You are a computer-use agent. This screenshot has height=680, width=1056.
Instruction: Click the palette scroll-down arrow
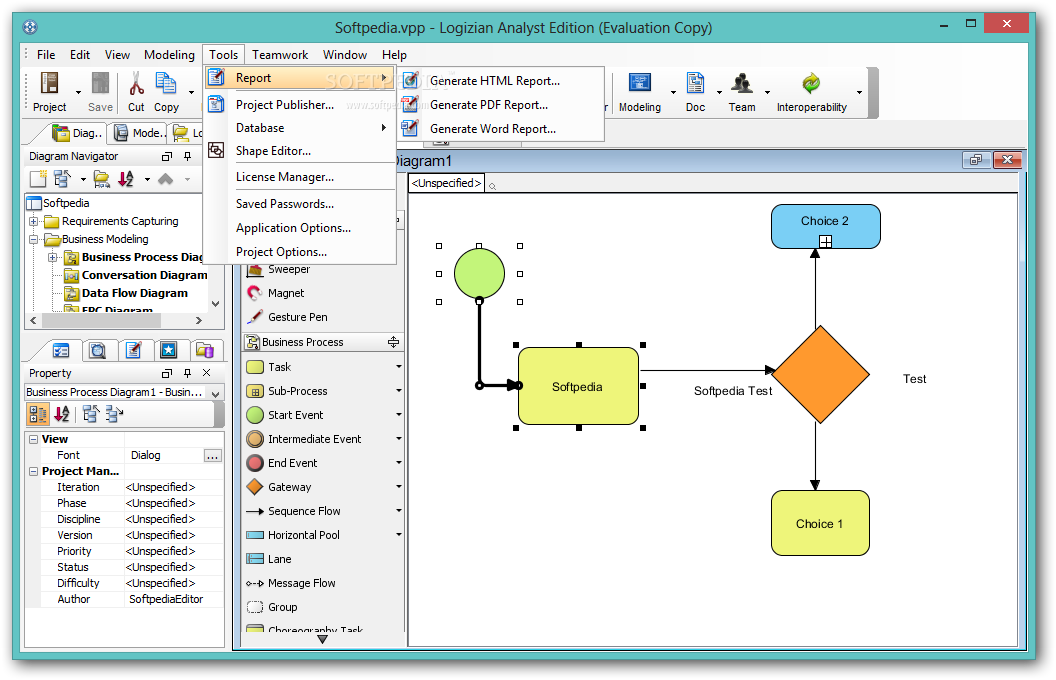pos(322,640)
